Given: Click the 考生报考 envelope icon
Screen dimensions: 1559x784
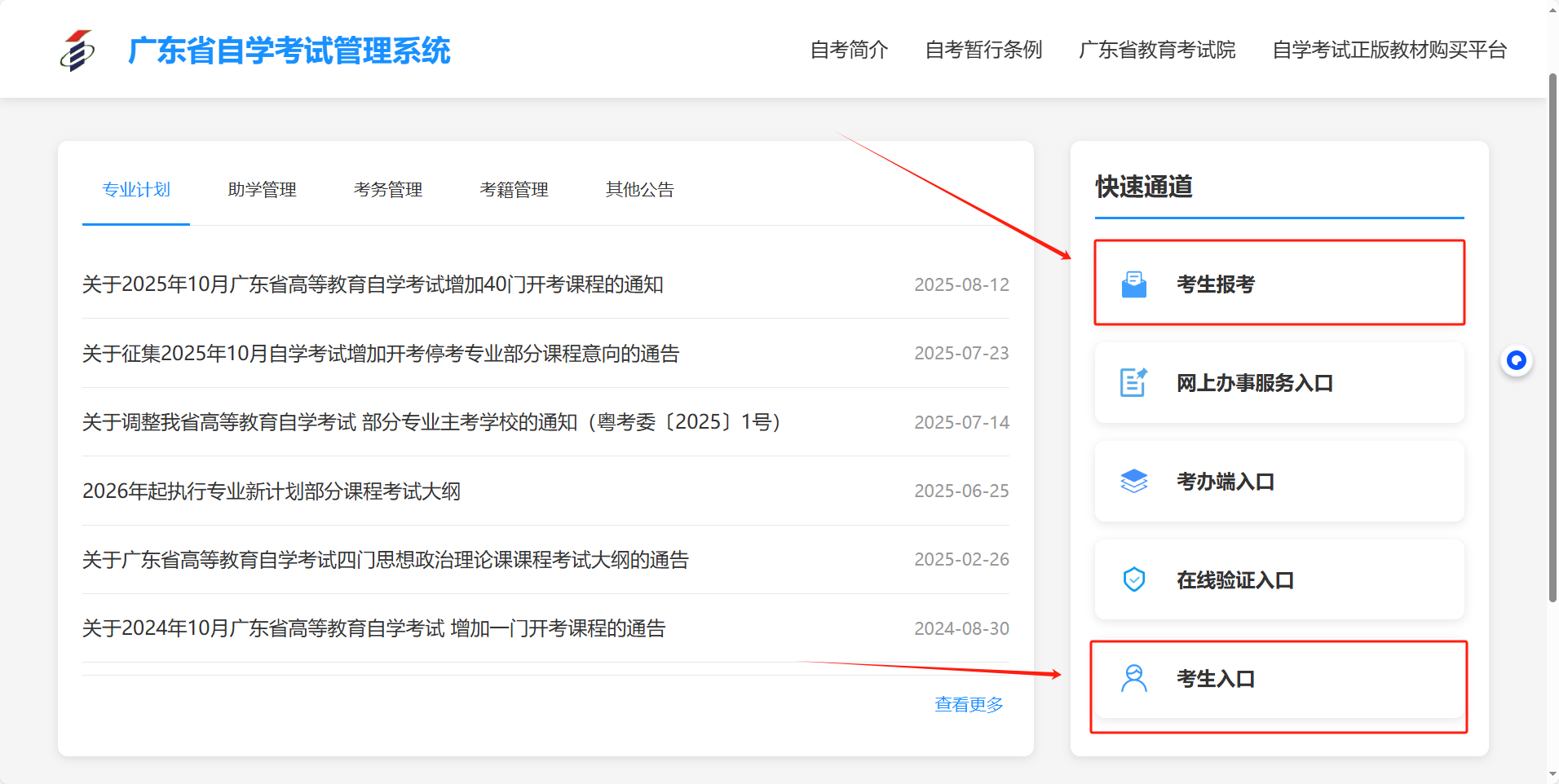Looking at the screenshot, I should pos(1133,284).
